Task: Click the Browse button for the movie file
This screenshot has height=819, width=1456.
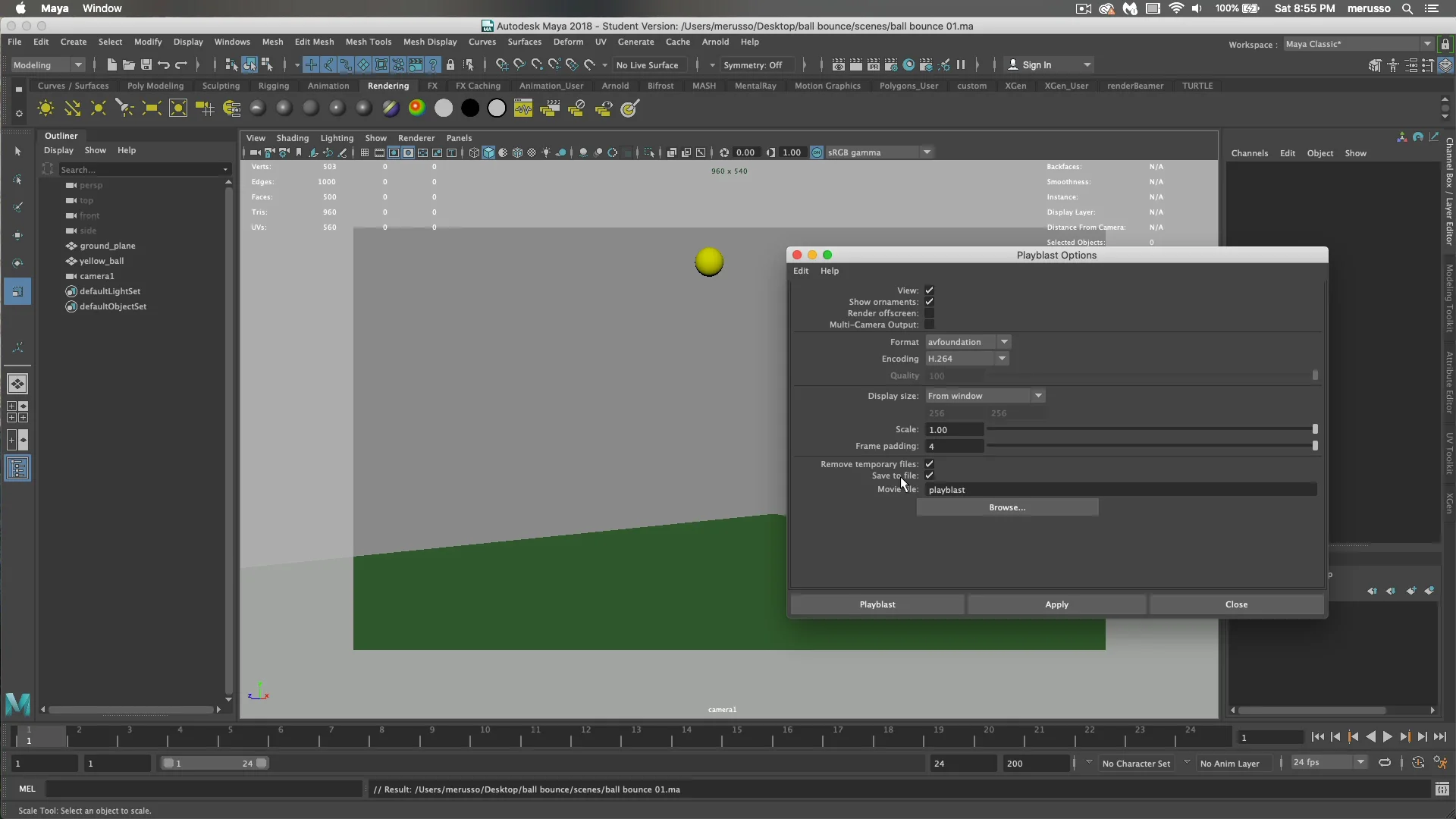Action: [1007, 507]
